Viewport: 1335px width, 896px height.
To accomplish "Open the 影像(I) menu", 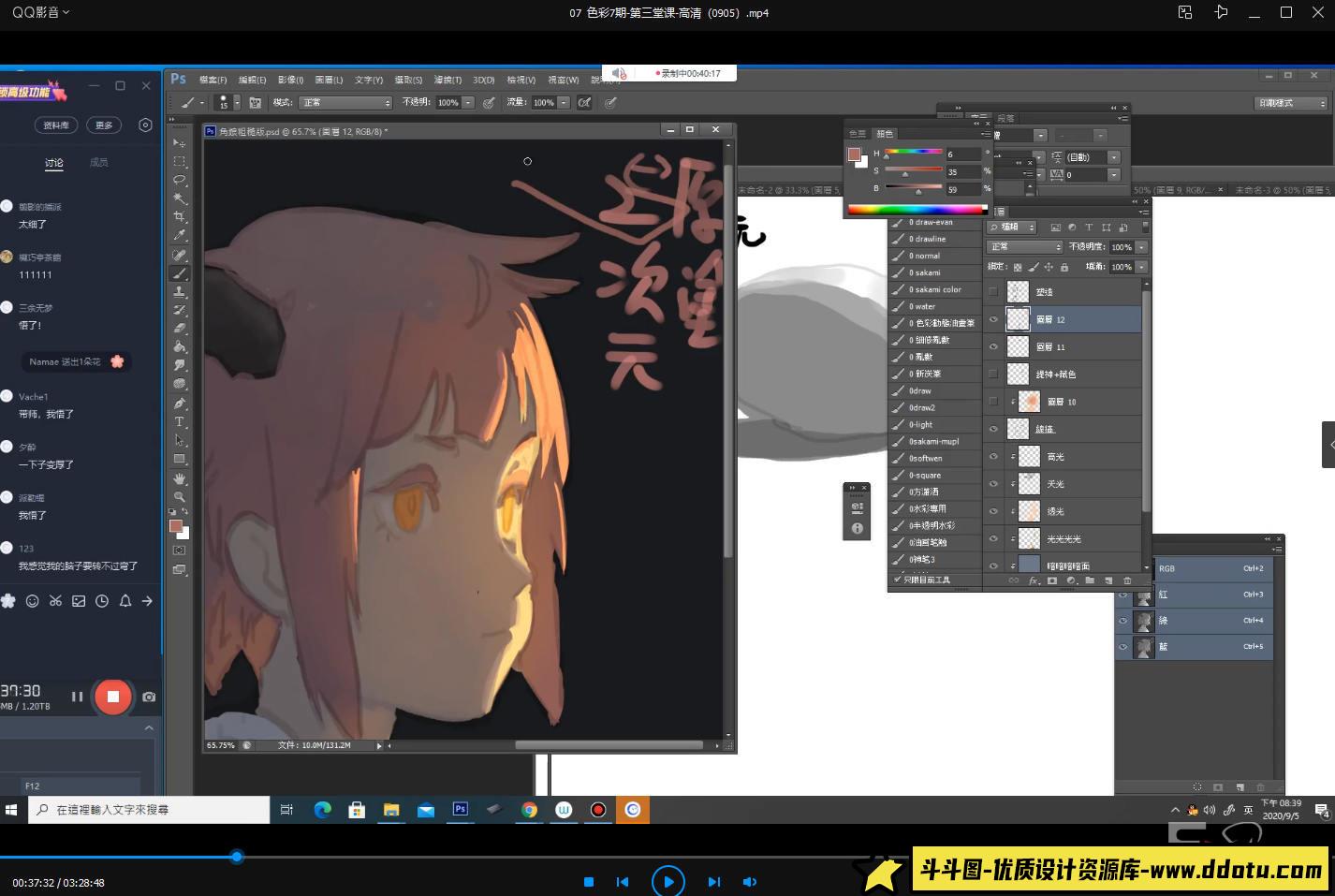I will 290,80.
